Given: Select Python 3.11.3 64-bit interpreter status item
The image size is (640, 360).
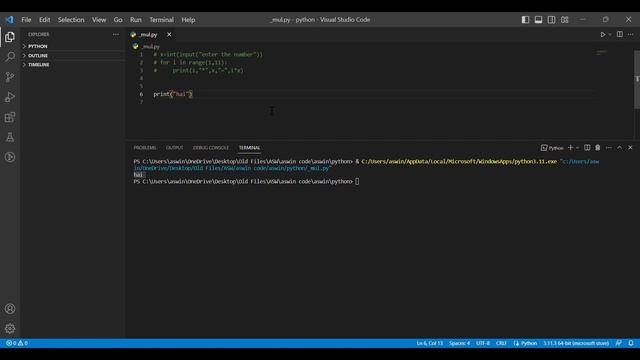Looking at the screenshot, I should click(576, 343).
